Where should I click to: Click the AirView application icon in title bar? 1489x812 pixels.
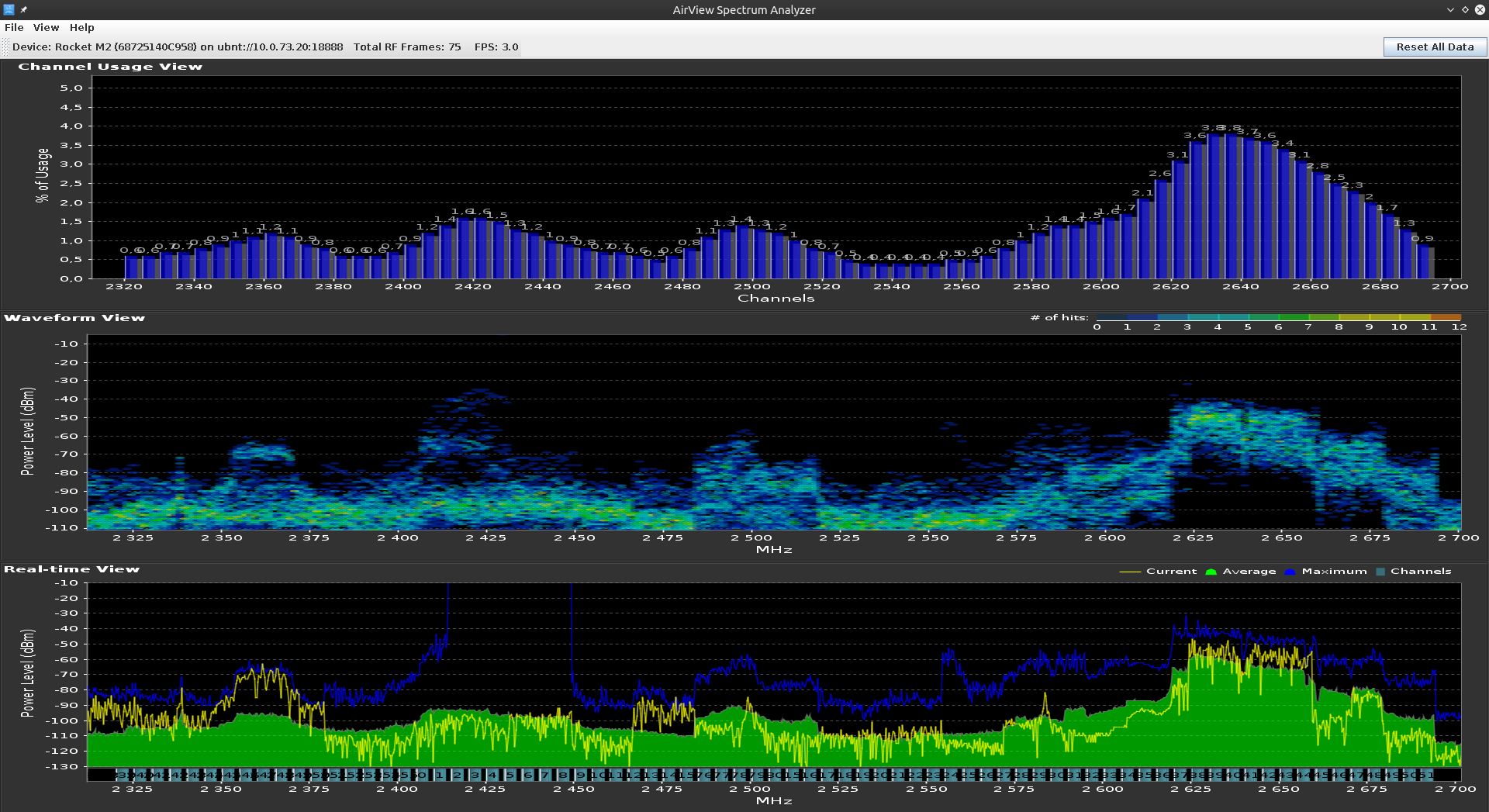(x=9, y=9)
